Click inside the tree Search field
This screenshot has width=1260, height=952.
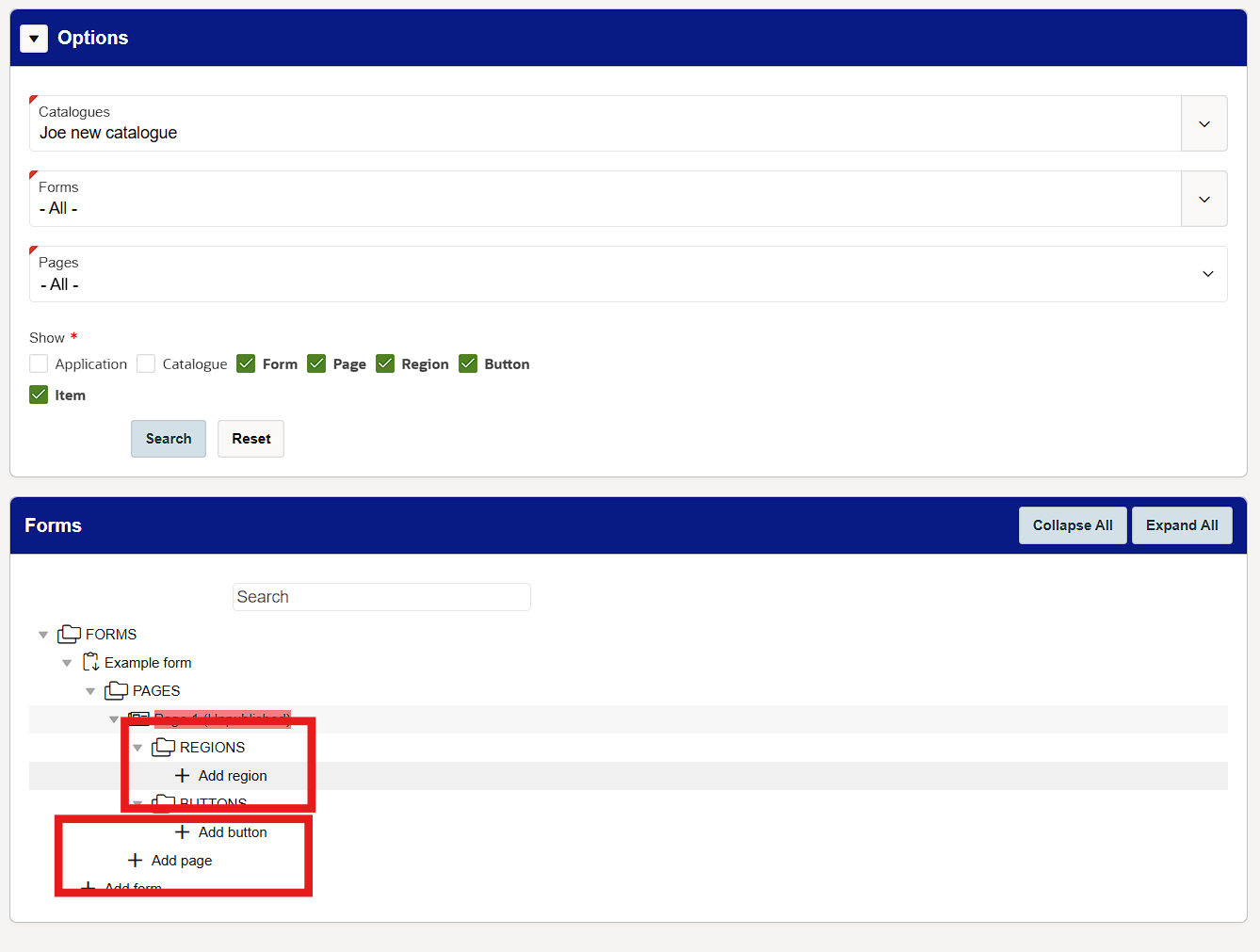(380, 596)
